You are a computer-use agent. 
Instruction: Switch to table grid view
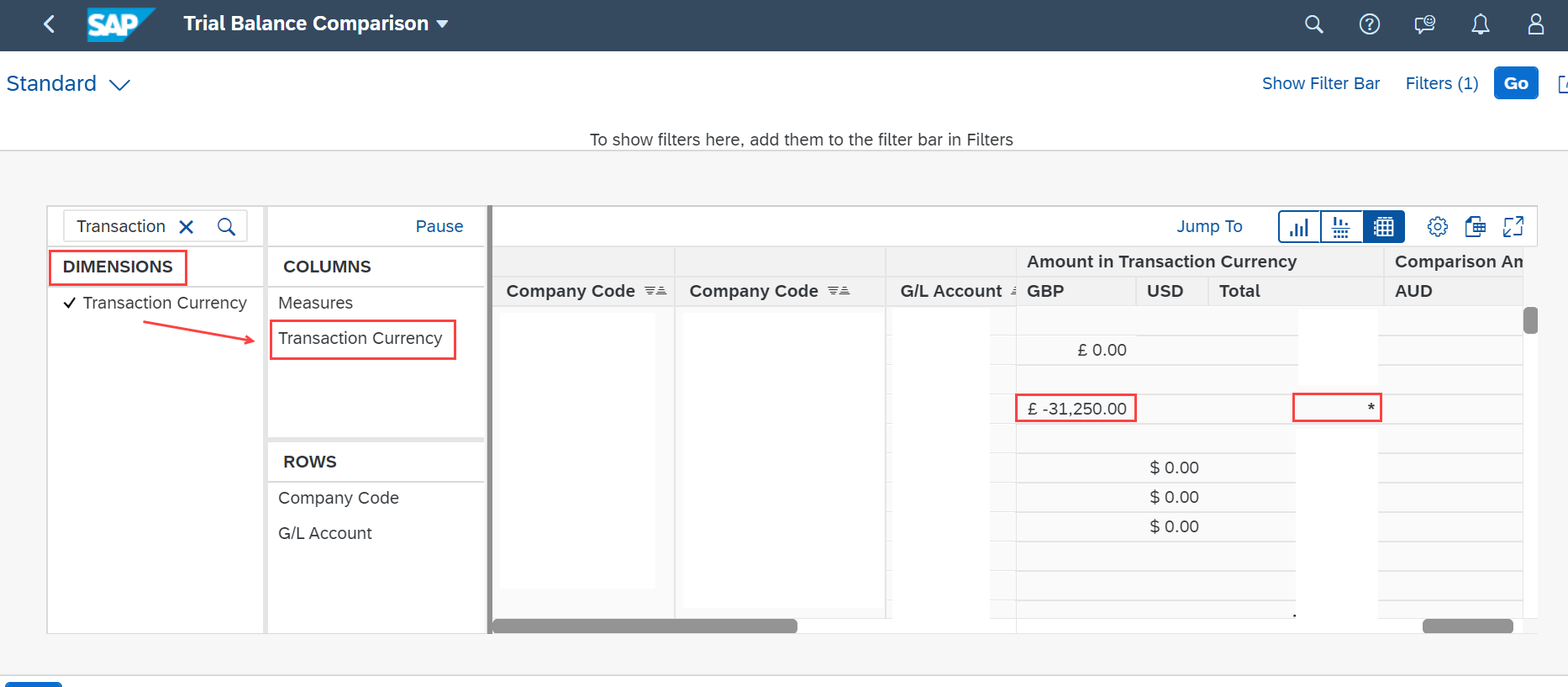click(1383, 227)
